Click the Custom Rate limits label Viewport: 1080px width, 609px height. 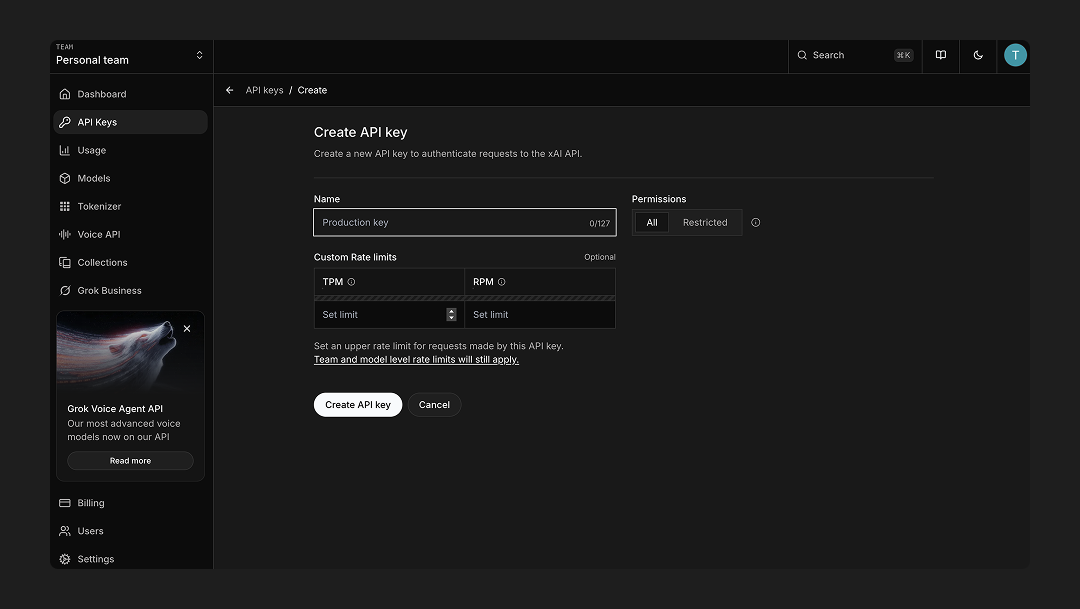tap(355, 257)
